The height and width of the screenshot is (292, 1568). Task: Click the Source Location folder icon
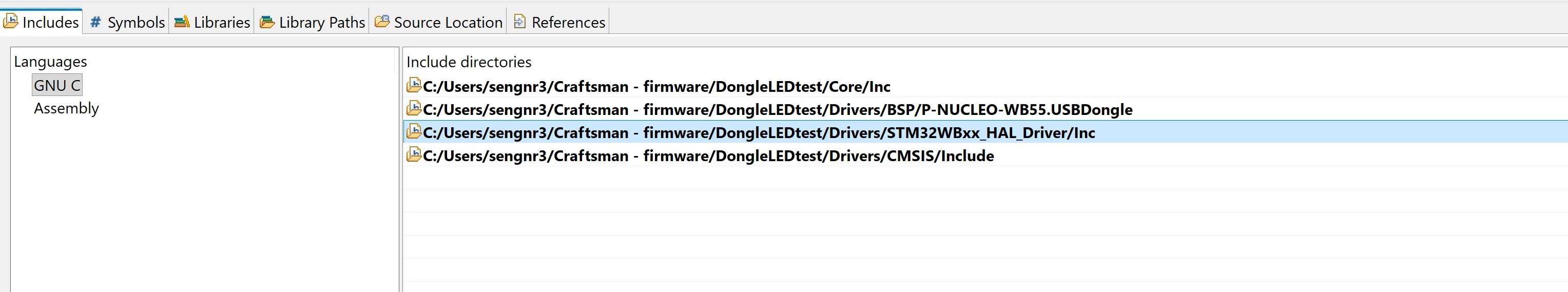382,21
